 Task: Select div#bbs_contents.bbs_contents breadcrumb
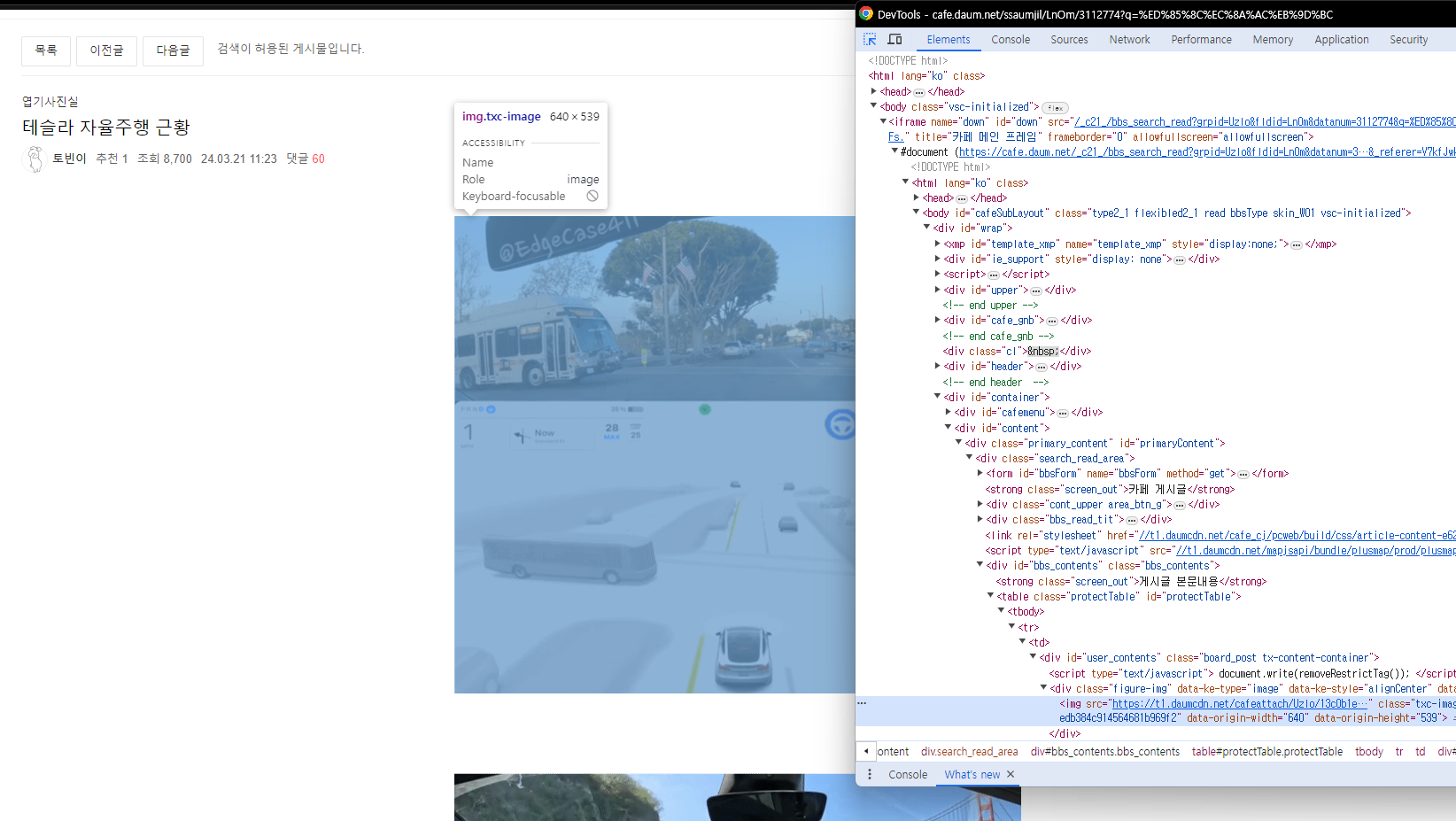click(x=1104, y=752)
